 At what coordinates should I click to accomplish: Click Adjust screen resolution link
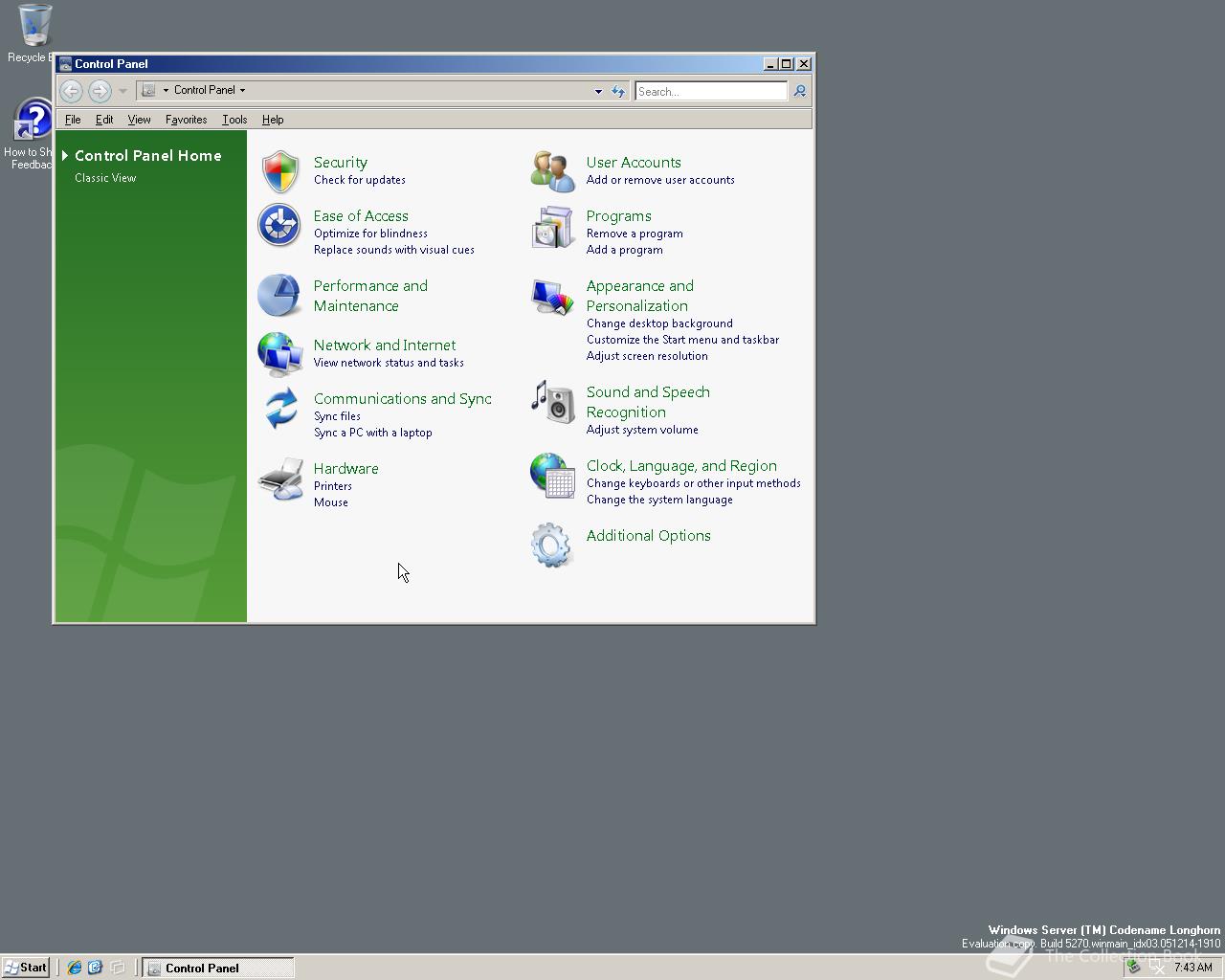(x=647, y=356)
